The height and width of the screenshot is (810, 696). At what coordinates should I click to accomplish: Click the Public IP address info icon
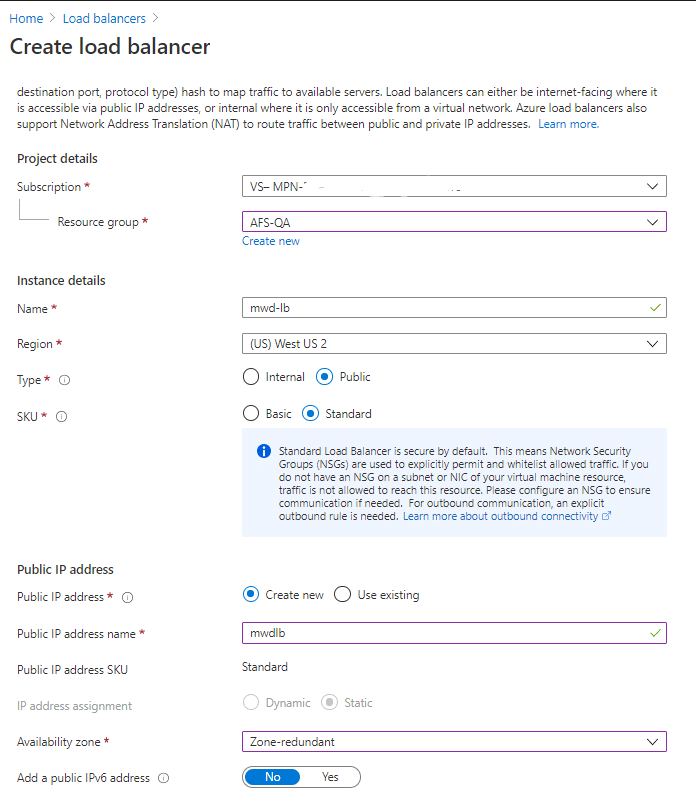127,598
